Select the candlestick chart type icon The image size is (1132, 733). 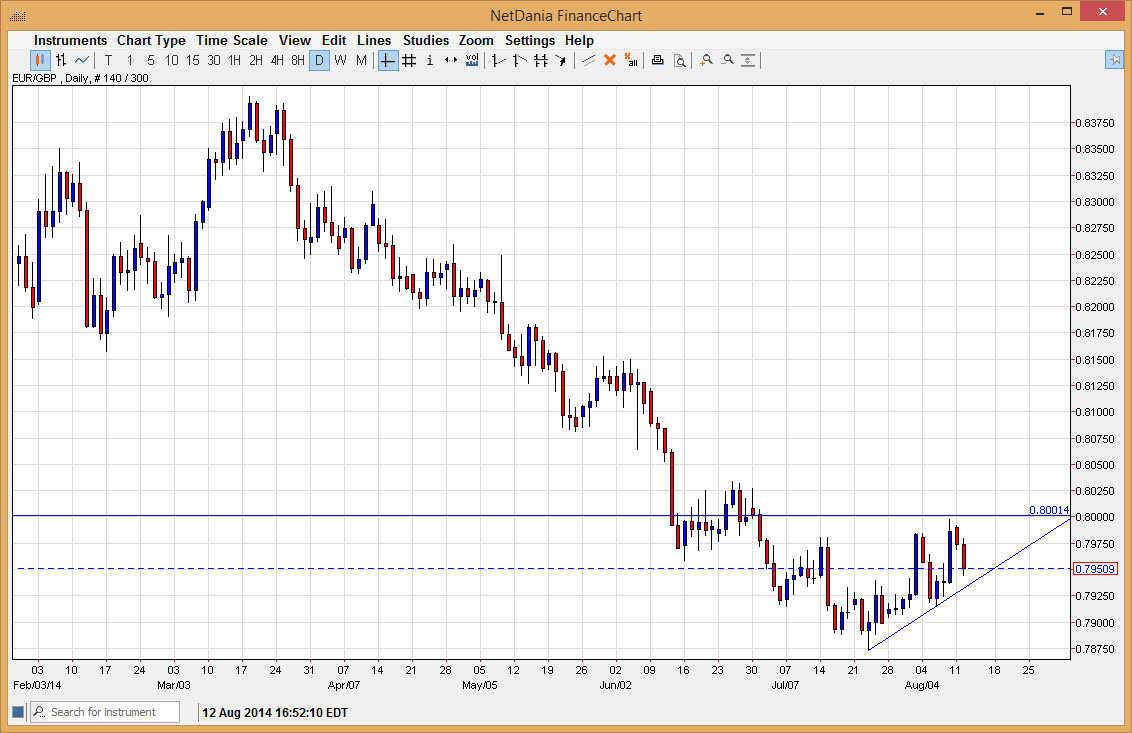click(40, 60)
